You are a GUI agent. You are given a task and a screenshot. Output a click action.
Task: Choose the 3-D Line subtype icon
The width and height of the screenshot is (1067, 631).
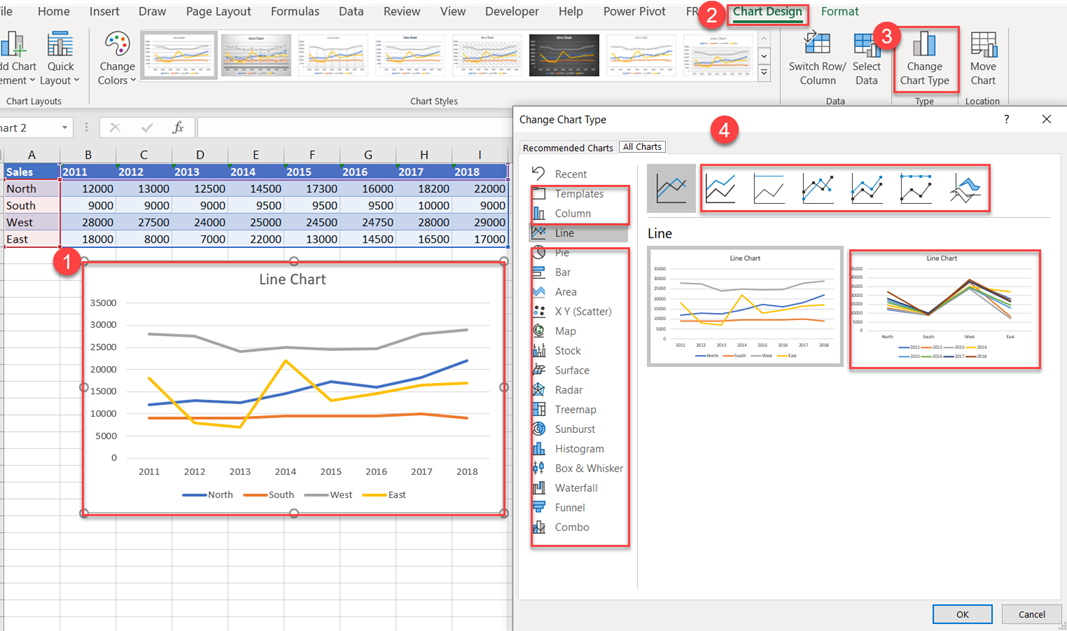point(965,189)
